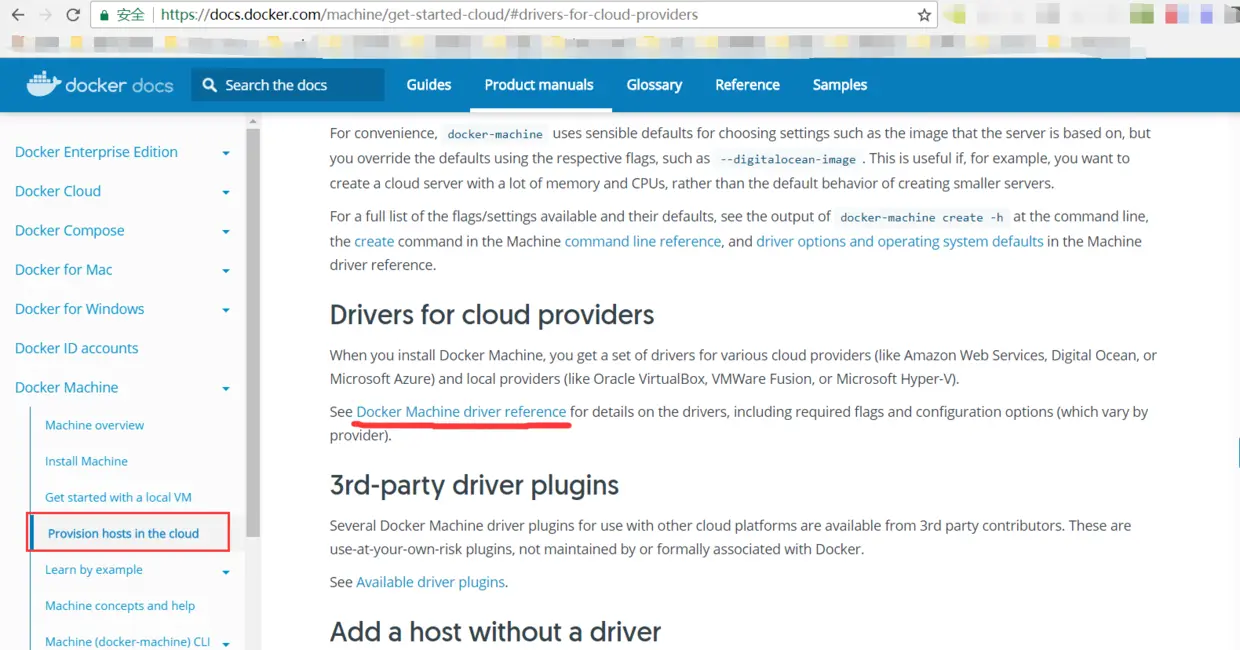Open Docker for Mac in sidebar
The height and width of the screenshot is (650, 1240).
63,269
